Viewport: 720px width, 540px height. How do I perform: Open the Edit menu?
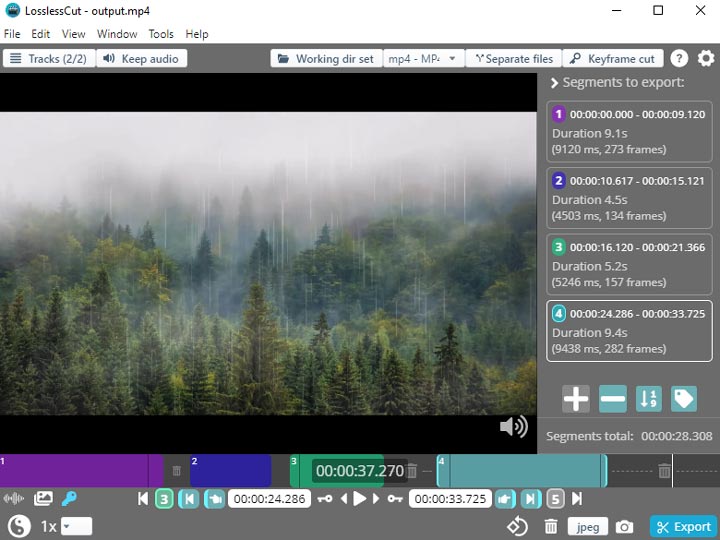(40, 34)
